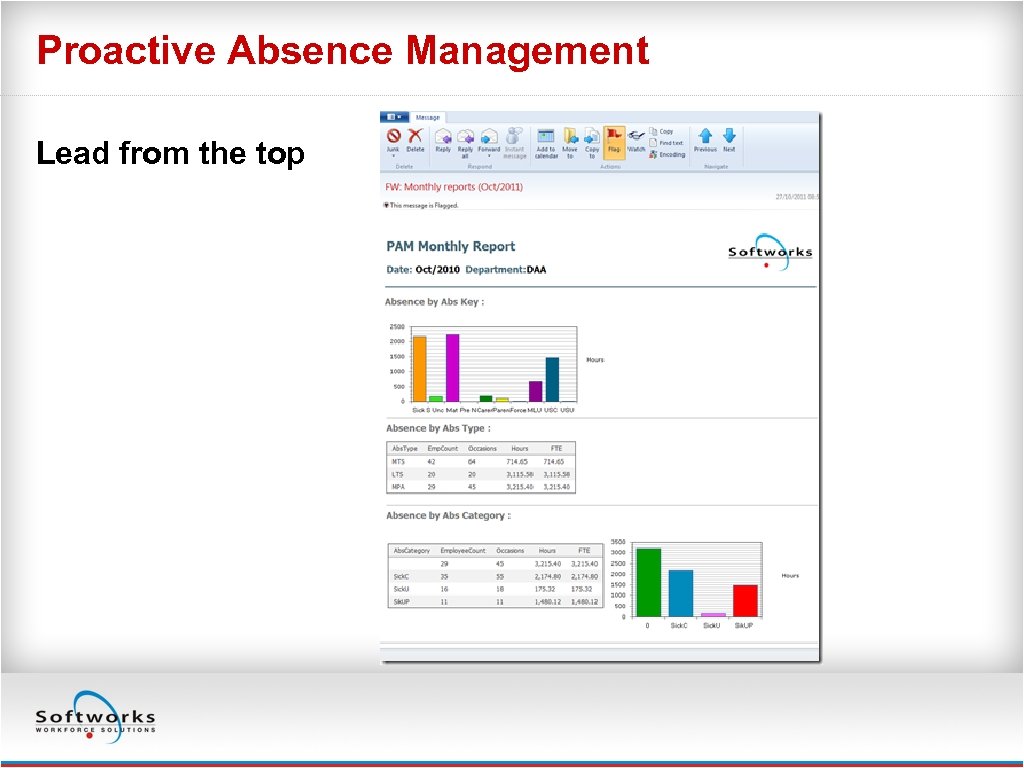1024x768 pixels.
Task: Open the Move to folder dropdown
Action: [568, 138]
